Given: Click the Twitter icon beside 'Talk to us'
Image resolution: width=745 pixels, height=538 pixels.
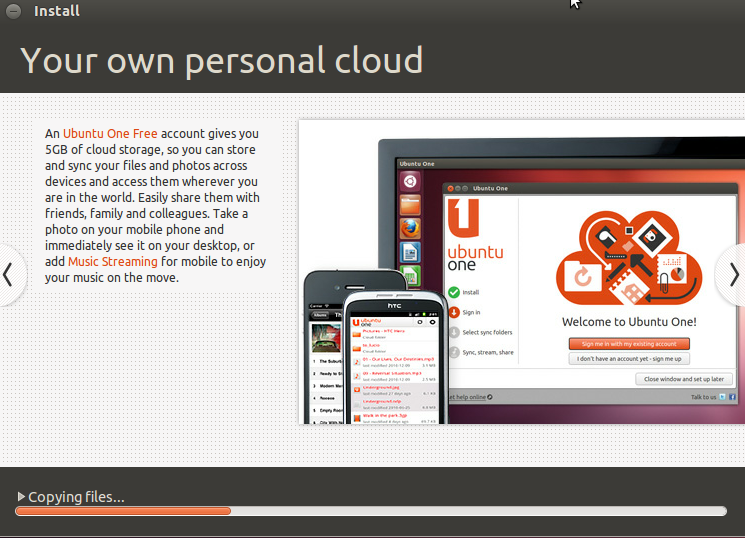Looking at the screenshot, I should click(723, 397).
